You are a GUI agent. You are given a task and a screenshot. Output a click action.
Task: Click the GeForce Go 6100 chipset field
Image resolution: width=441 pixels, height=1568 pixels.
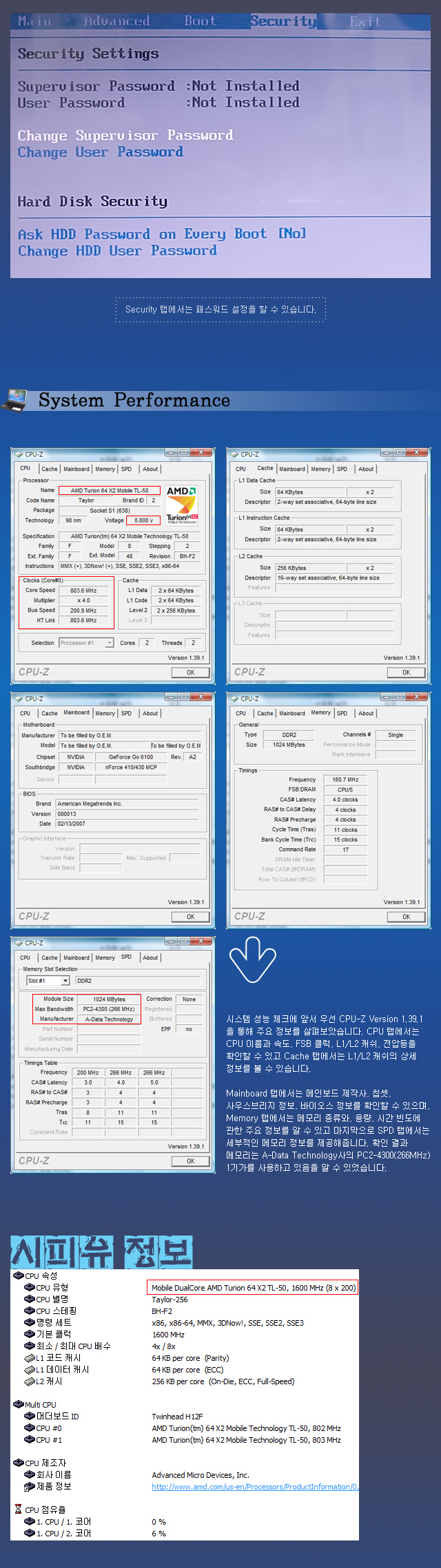point(131,756)
